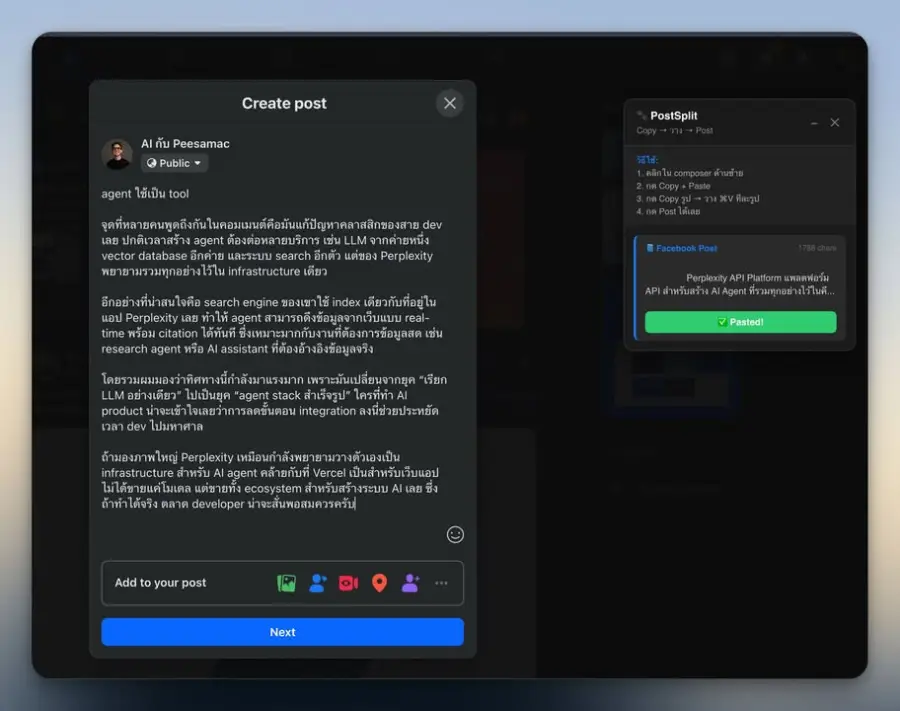This screenshot has width=900, height=711.
Task: Click the purple person-plus icon
Action: pos(410,583)
